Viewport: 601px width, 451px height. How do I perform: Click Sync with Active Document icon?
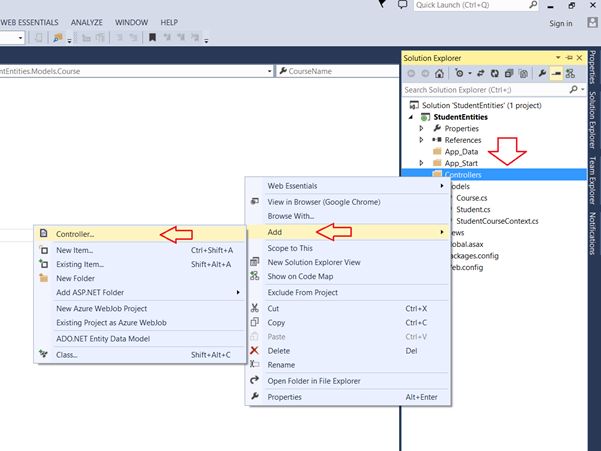point(481,73)
